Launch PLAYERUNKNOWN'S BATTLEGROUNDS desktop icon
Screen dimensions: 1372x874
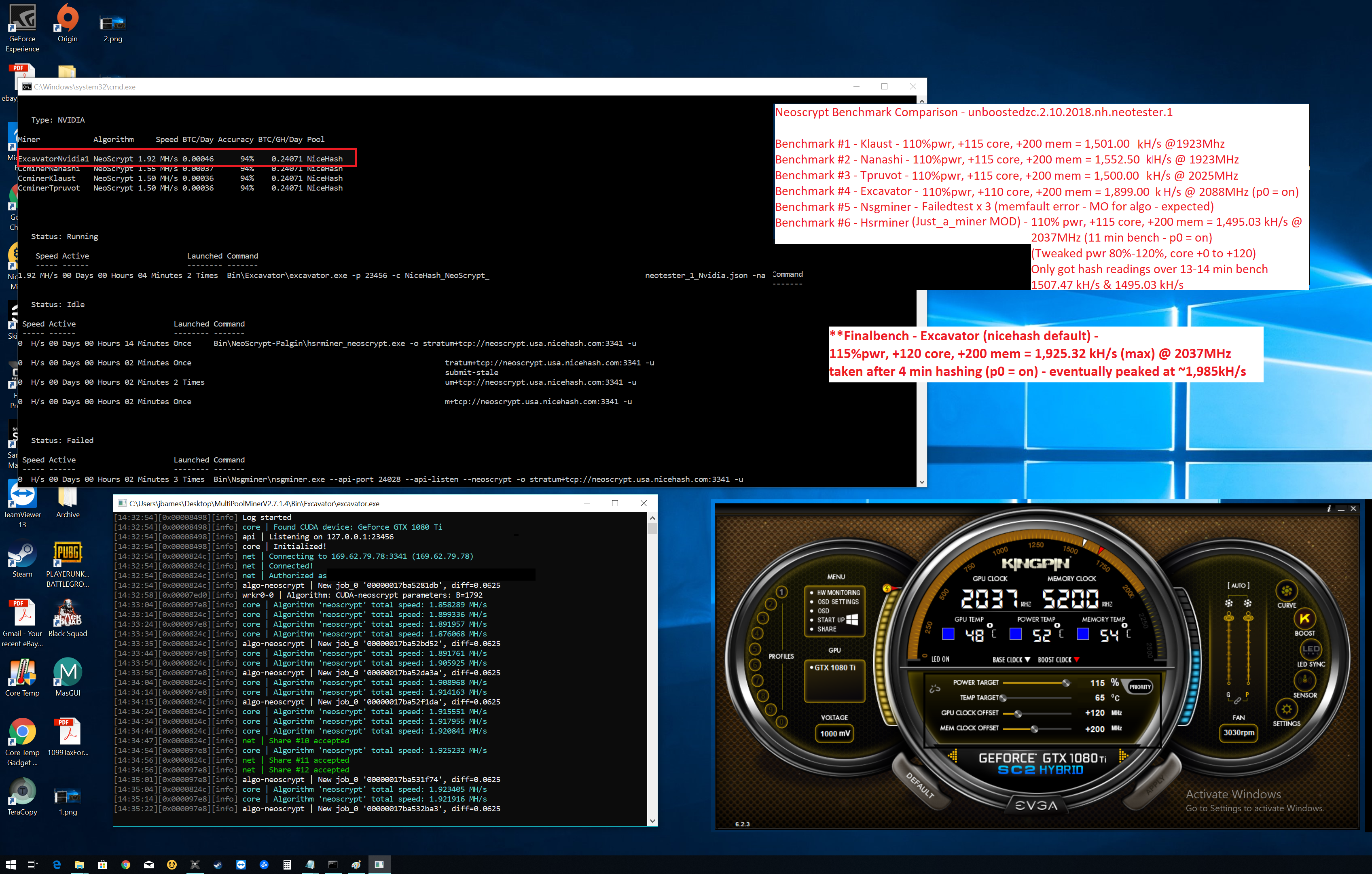click(x=68, y=564)
